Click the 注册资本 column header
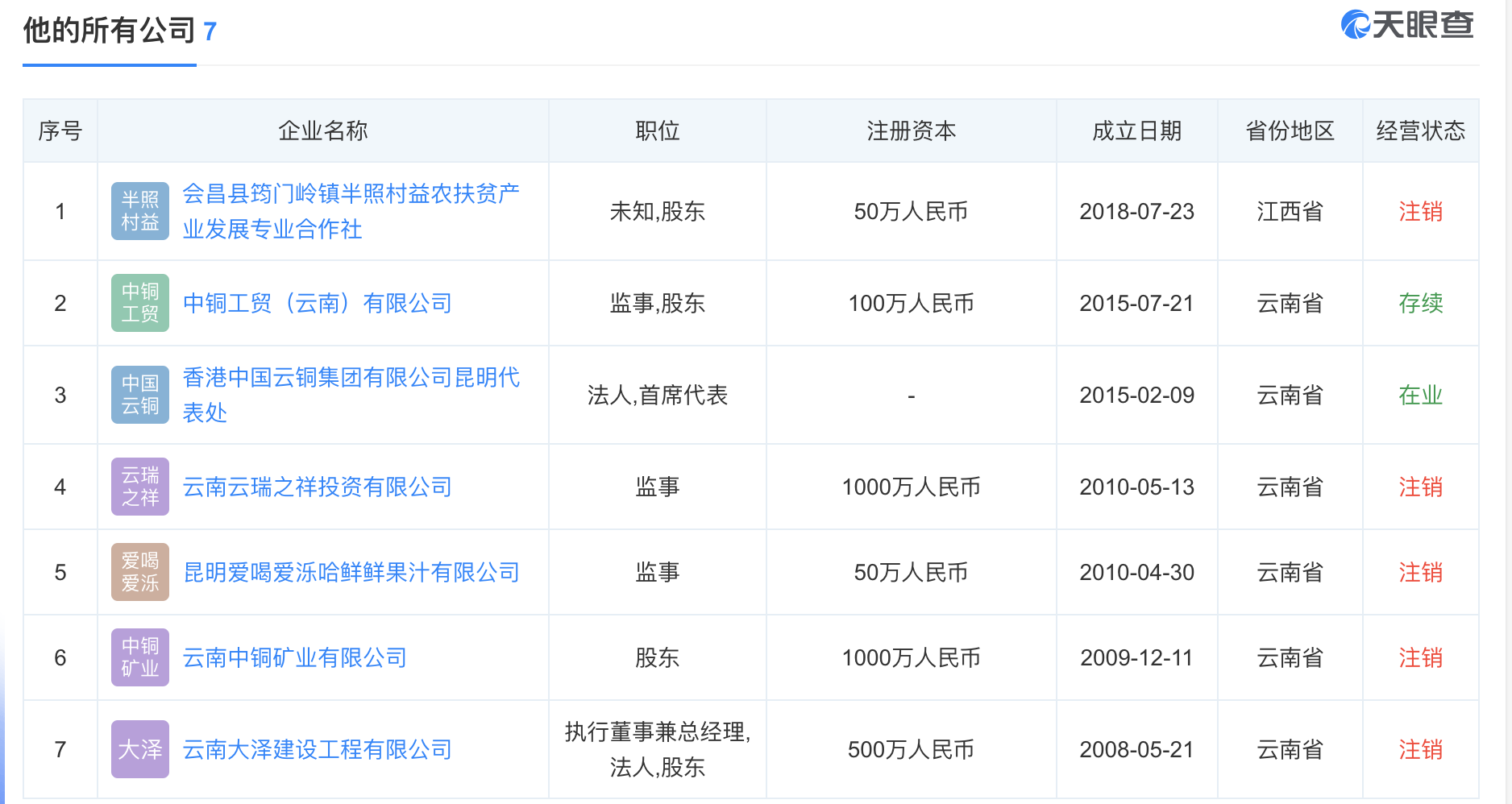The image size is (1512, 804). [x=912, y=131]
